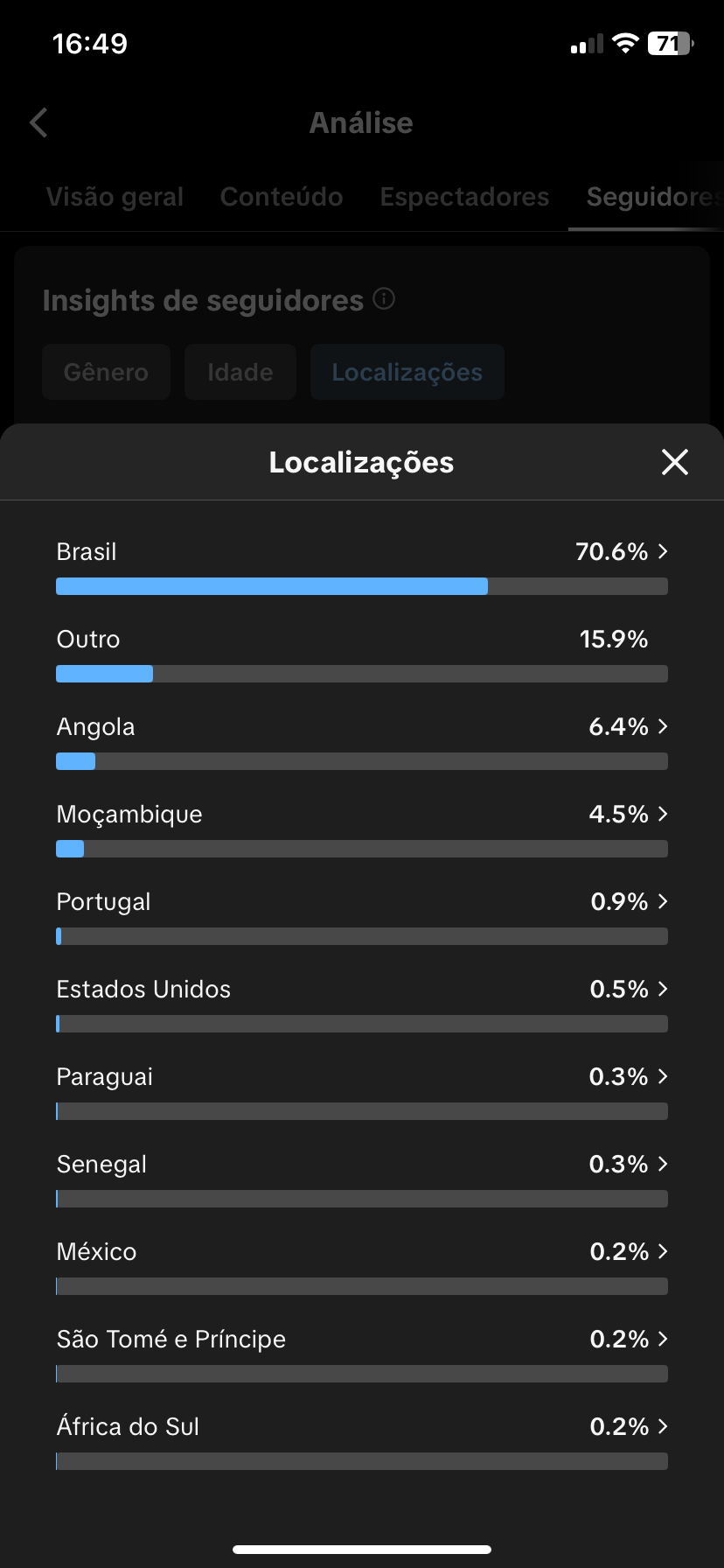Select the Gênero filter button
724x1568 pixels.
pyautogui.click(x=106, y=372)
